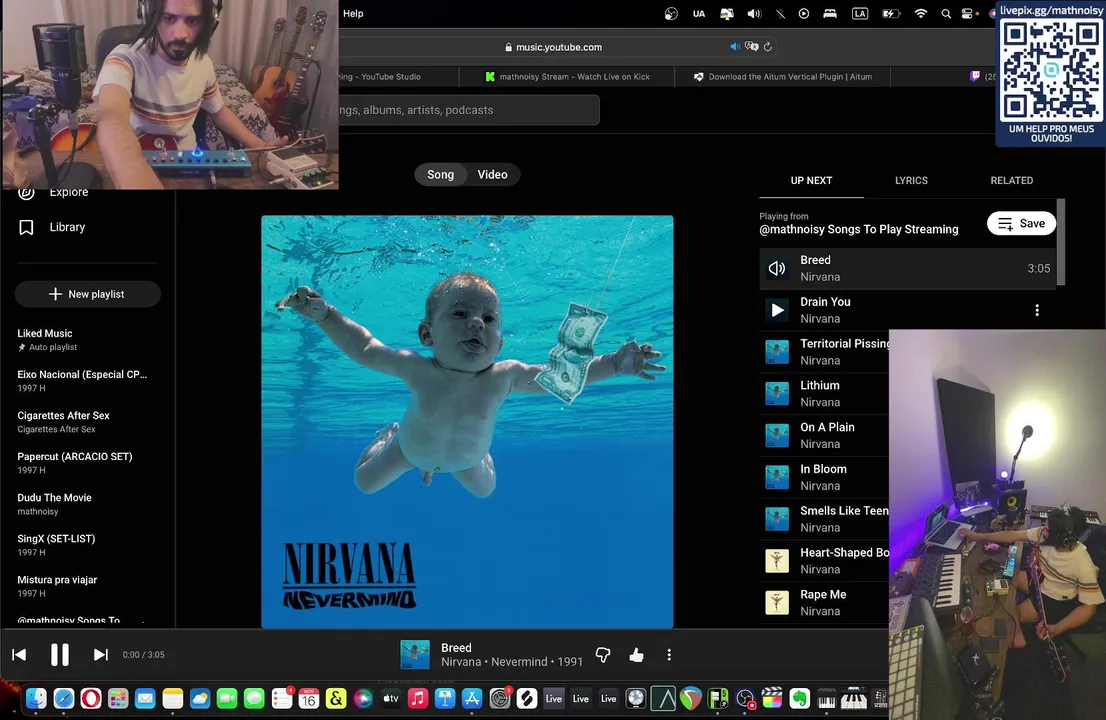This screenshot has width=1106, height=720.
Task: Open Apple Music from the dock
Action: pos(418,698)
